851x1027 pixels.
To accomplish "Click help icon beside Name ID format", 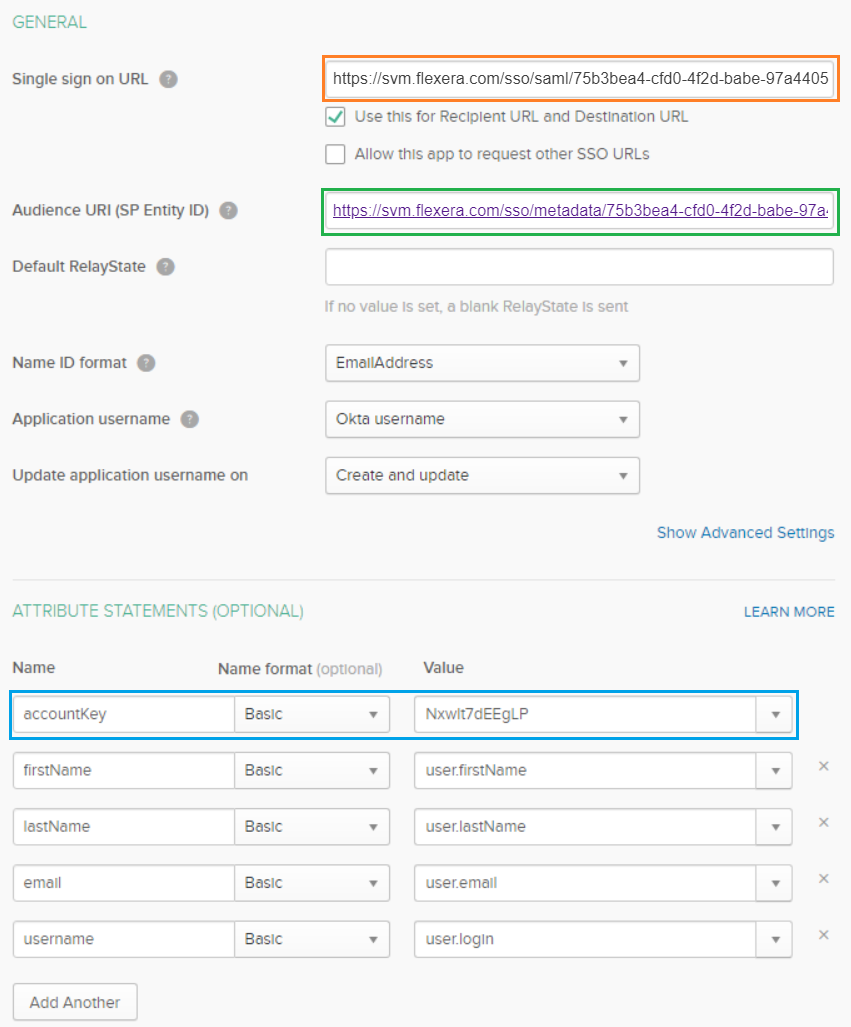I will tap(147, 363).
